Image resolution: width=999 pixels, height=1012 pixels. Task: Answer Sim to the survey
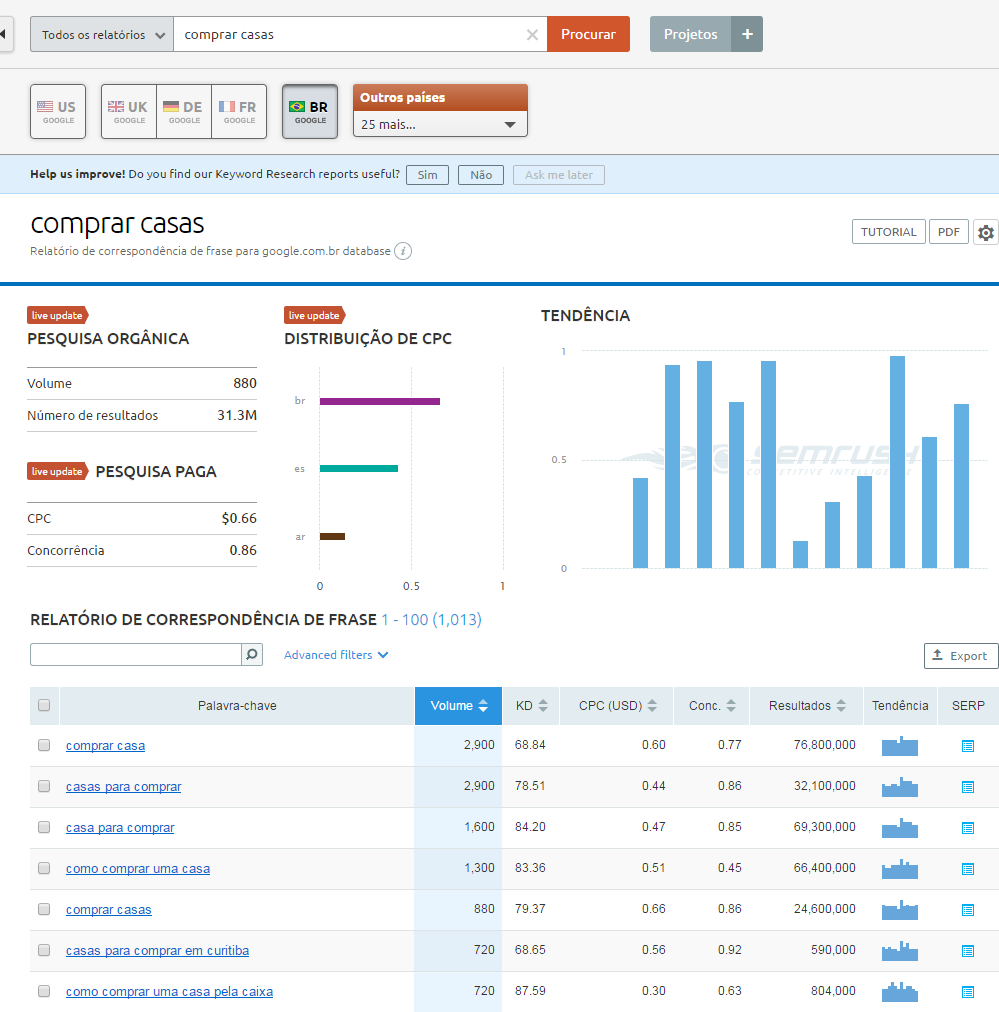[427, 175]
